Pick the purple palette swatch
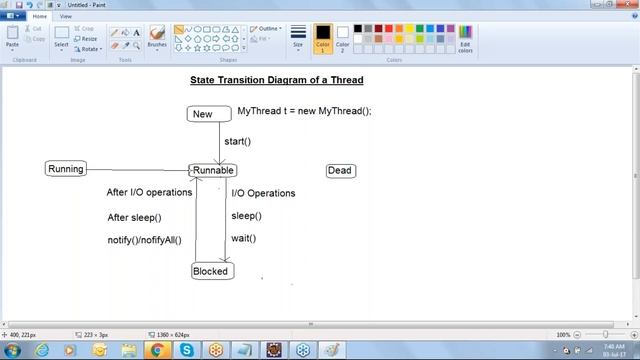The width and height of the screenshot is (640, 360). (x=451, y=28)
